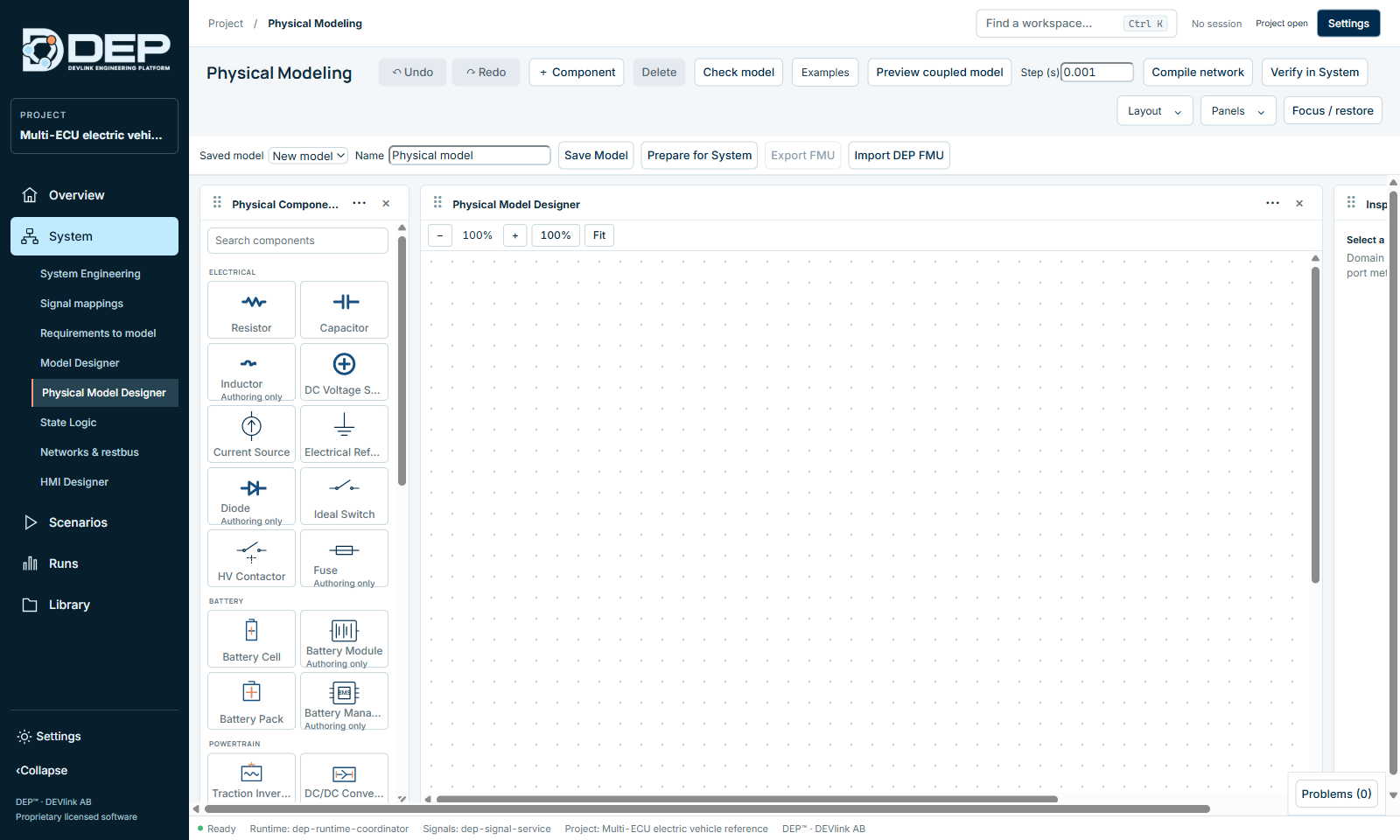Choose the Battery Management component tile
The width and height of the screenshot is (1400, 840).
point(344,701)
